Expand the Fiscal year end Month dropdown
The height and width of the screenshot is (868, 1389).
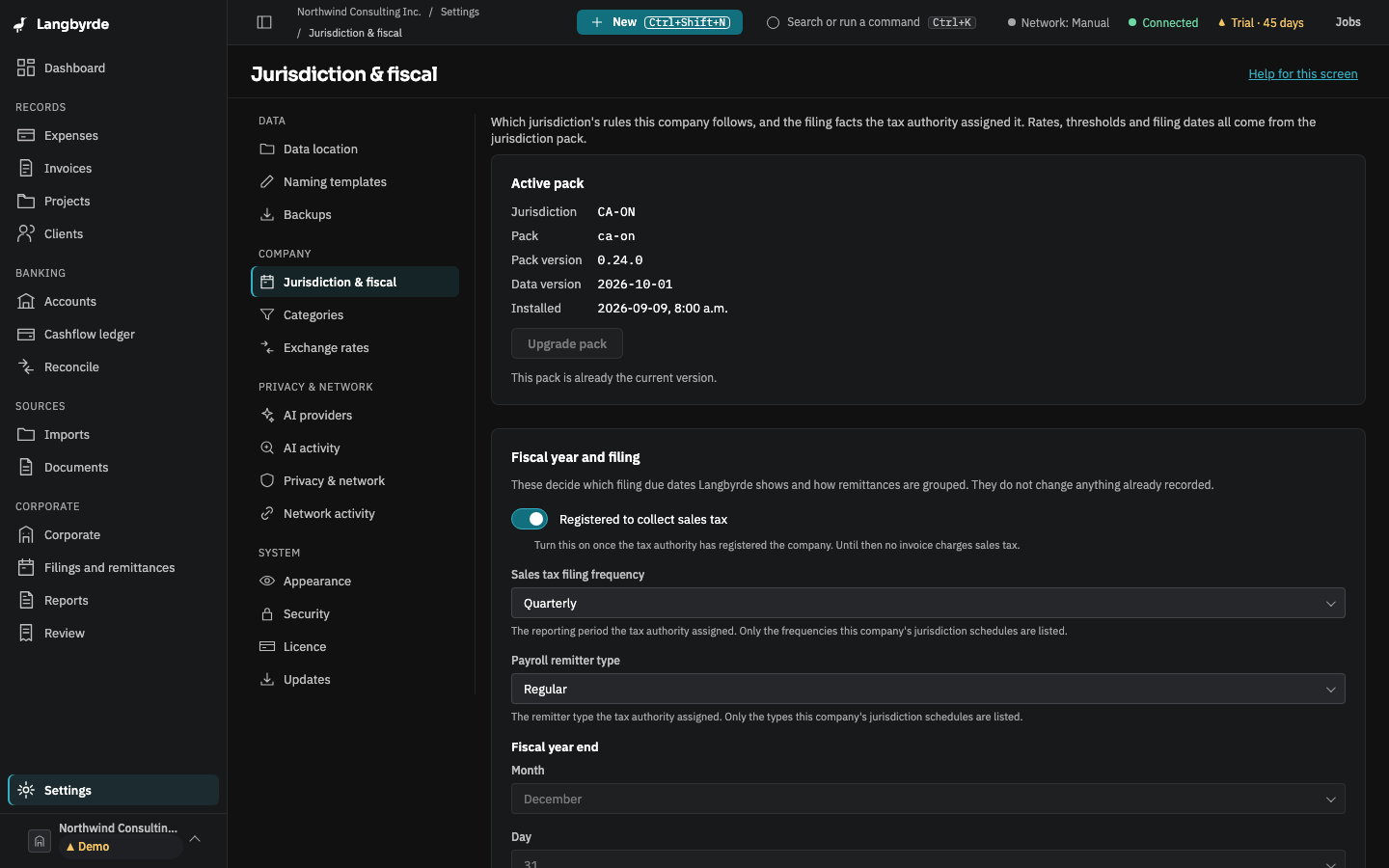(928, 799)
